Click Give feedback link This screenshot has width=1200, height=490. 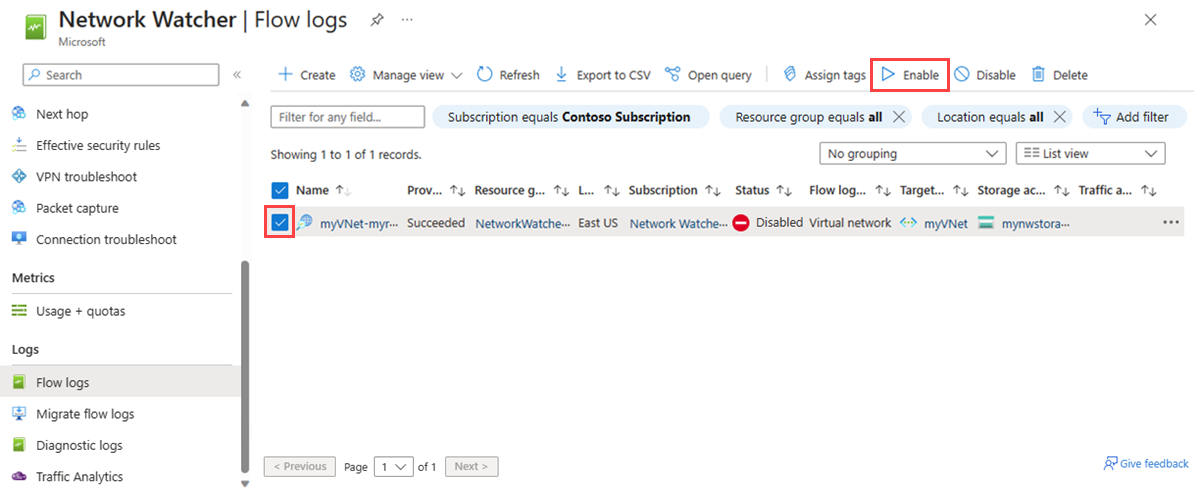tap(1146, 464)
